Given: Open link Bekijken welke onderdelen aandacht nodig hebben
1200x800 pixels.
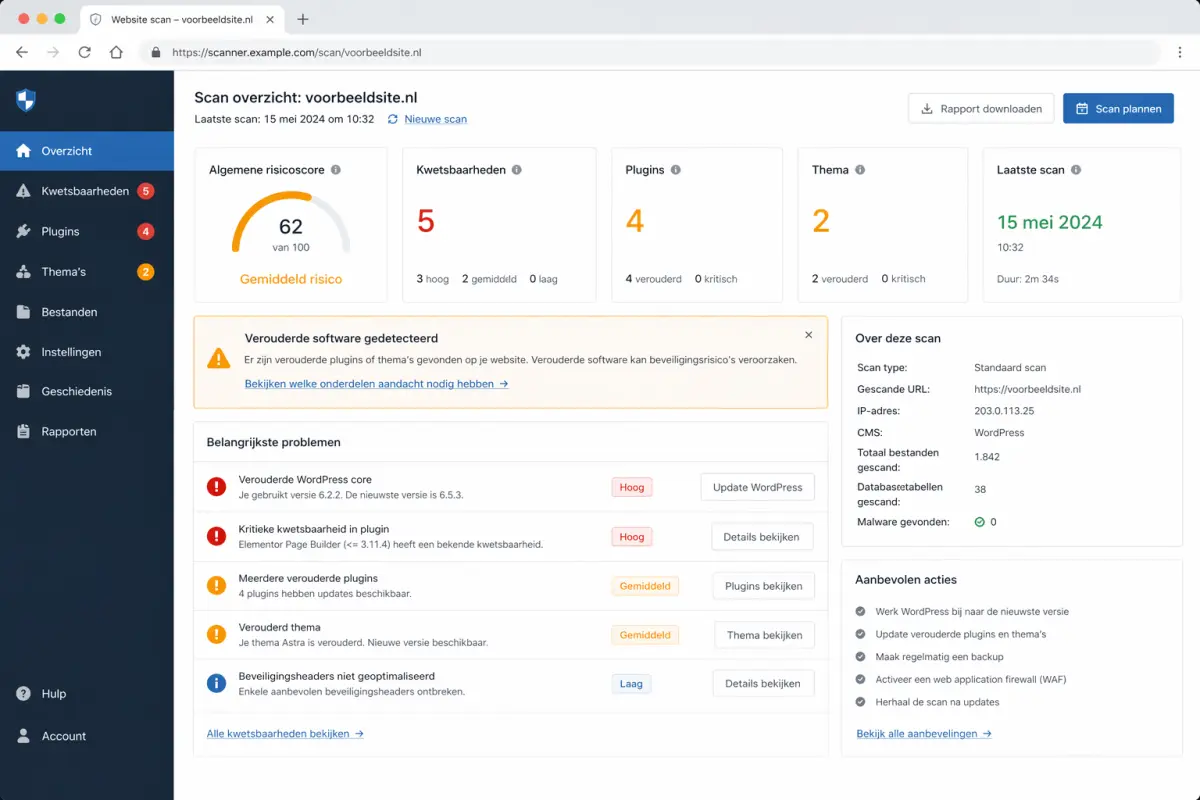Looking at the screenshot, I should pyautogui.click(x=376, y=383).
